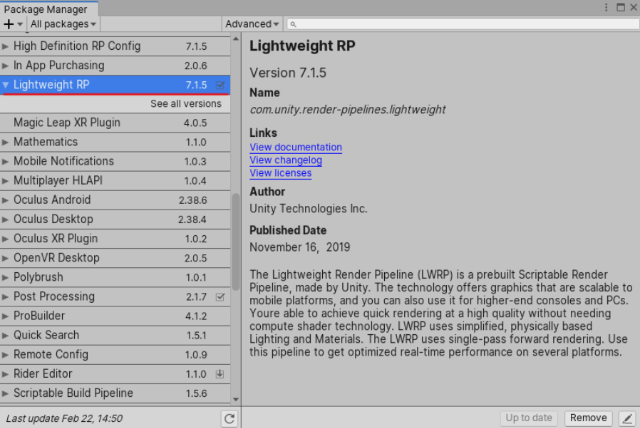Image resolution: width=640 pixels, height=428 pixels.
Task: Click Lightweight RP installed checkmark icon
Action: pos(220,85)
